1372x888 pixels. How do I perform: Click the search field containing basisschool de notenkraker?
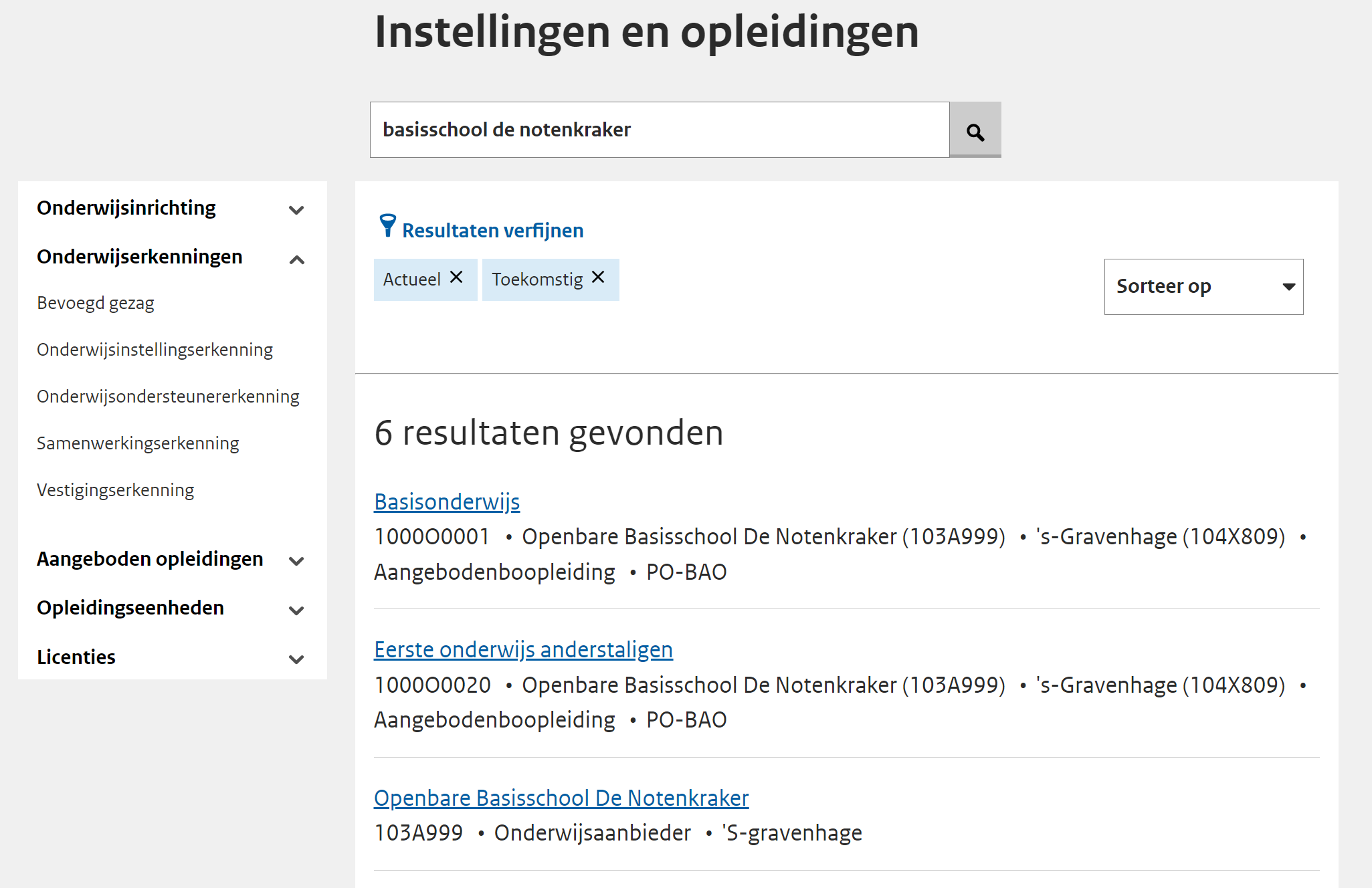point(660,130)
